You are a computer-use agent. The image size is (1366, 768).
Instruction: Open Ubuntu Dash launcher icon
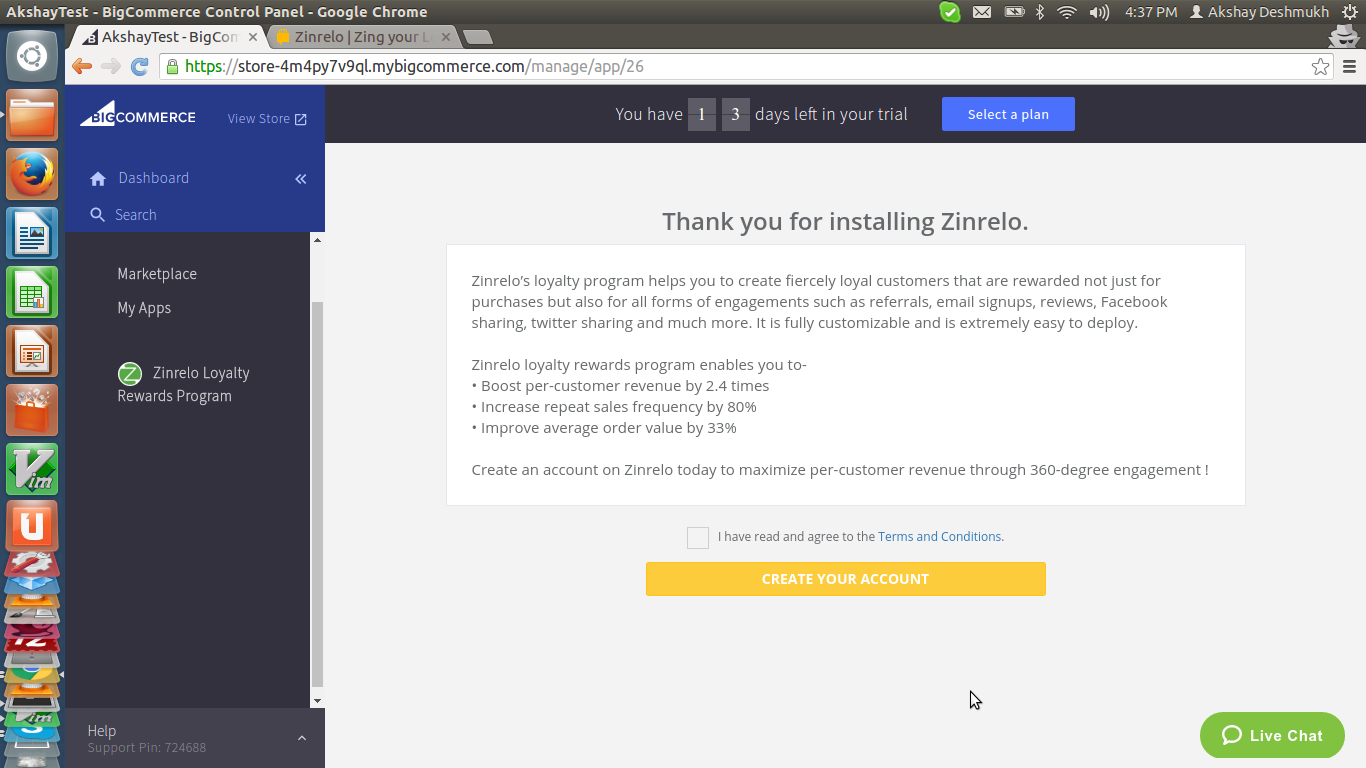32,56
